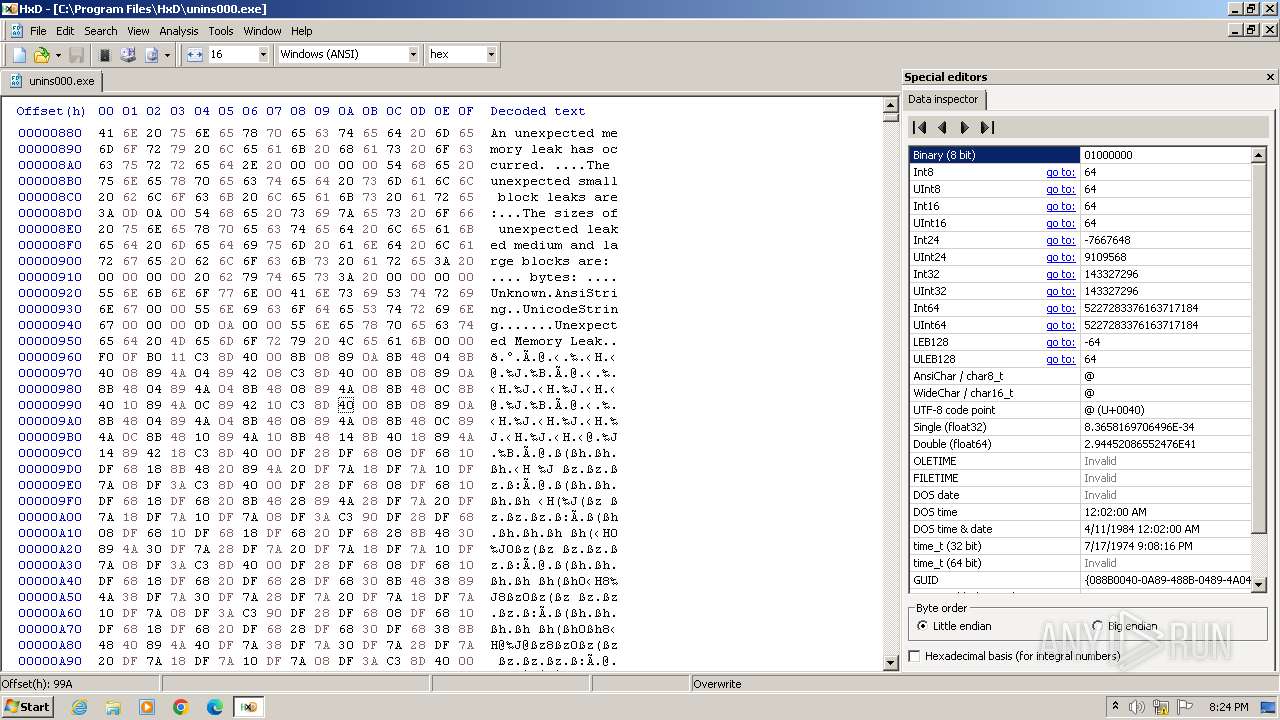The image size is (1280, 720).
Task: Open the Analysis menu
Action: (x=179, y=31)
